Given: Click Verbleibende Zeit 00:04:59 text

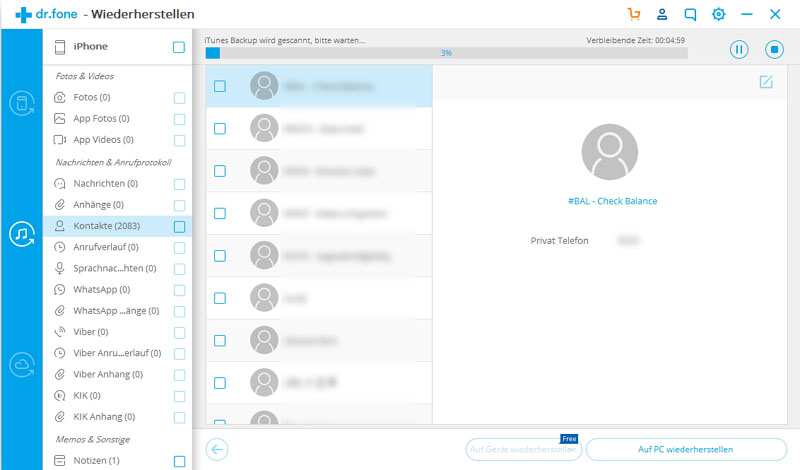Looking at the screenshot, I should click(x=635, y=40).
